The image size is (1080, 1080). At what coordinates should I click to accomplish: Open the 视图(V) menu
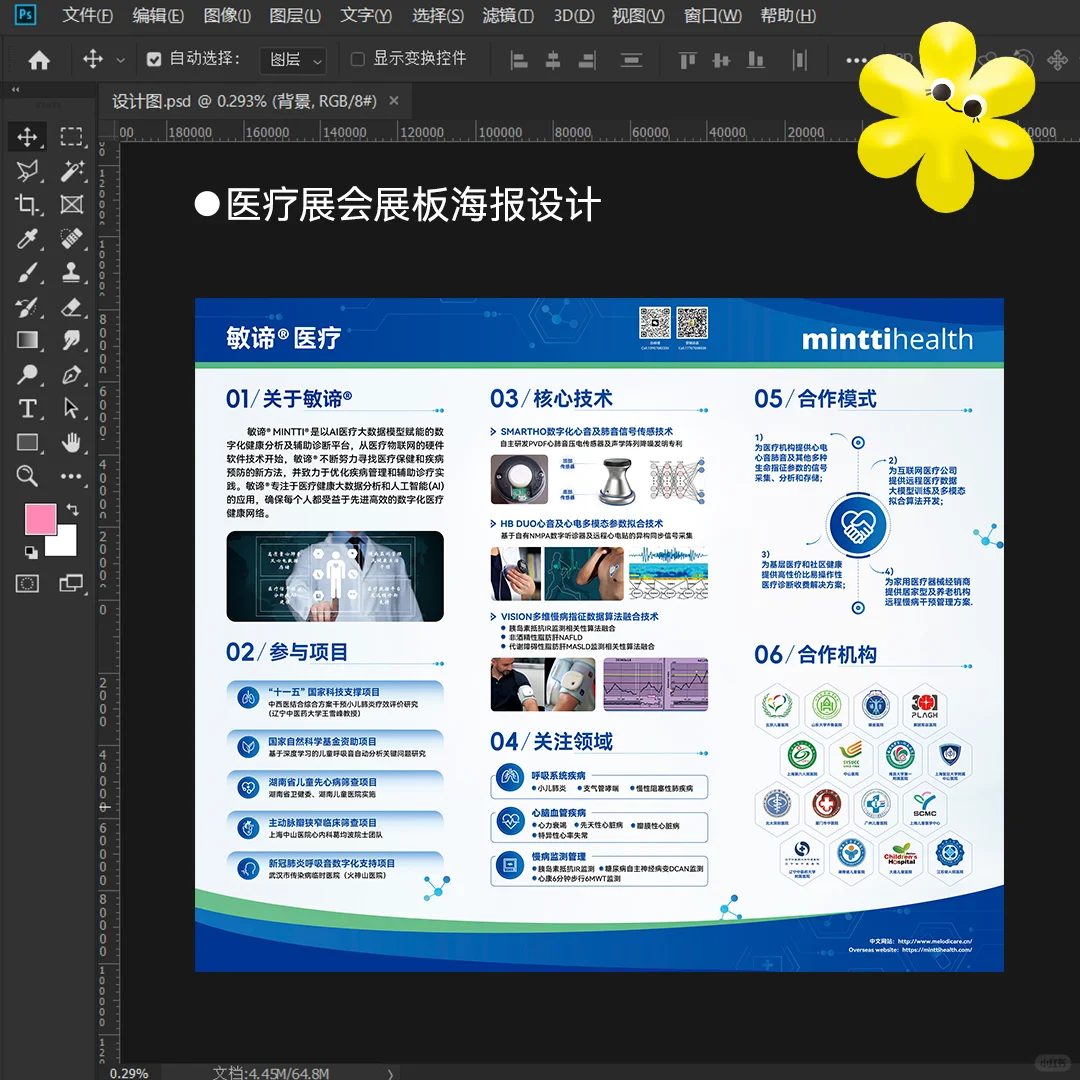pyautogui.click(x=638, y=15)
